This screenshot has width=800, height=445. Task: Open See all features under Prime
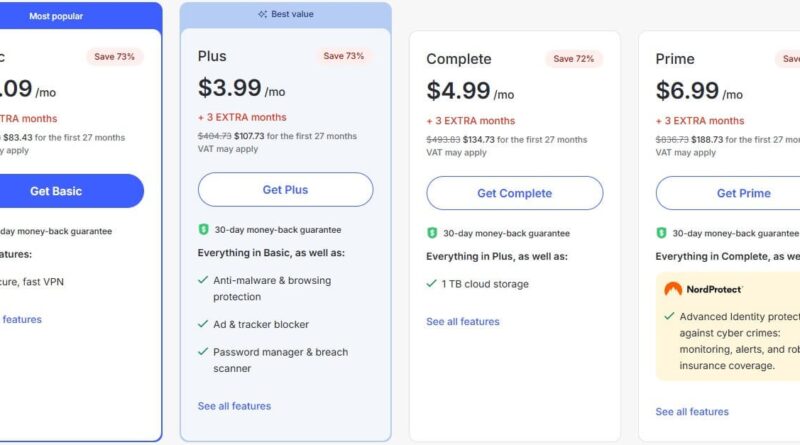[692, 411]
